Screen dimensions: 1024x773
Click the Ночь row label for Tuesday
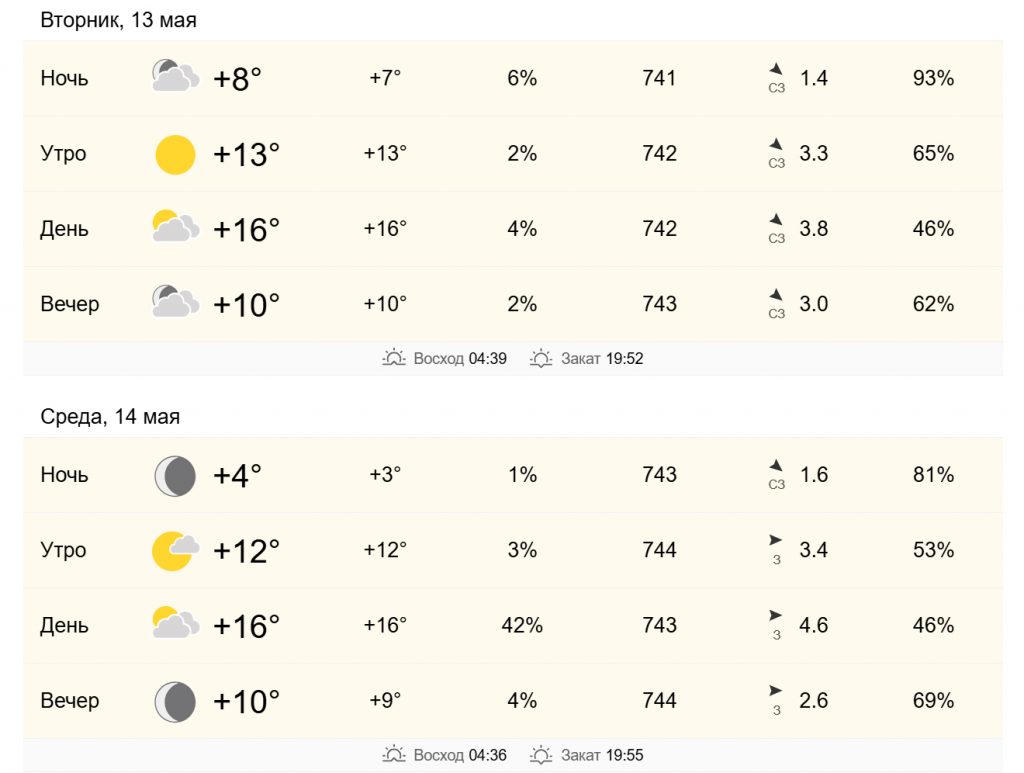(64, 78)
